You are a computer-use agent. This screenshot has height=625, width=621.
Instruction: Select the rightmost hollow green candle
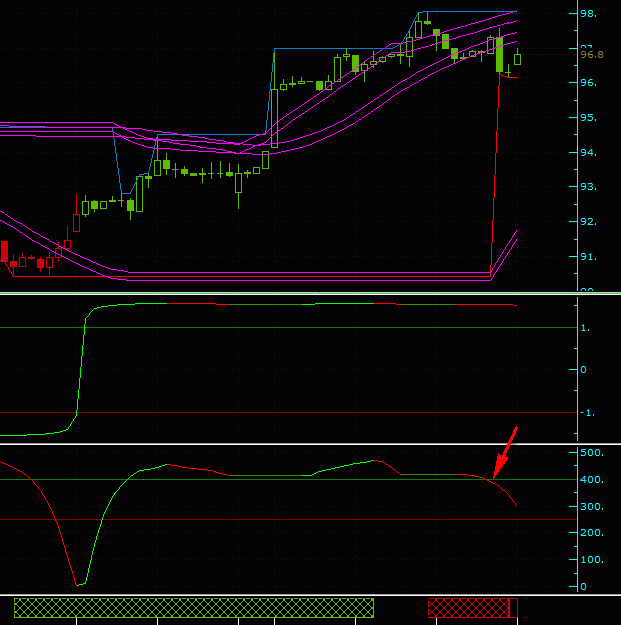pyautogui.click(x=517, y=59)
